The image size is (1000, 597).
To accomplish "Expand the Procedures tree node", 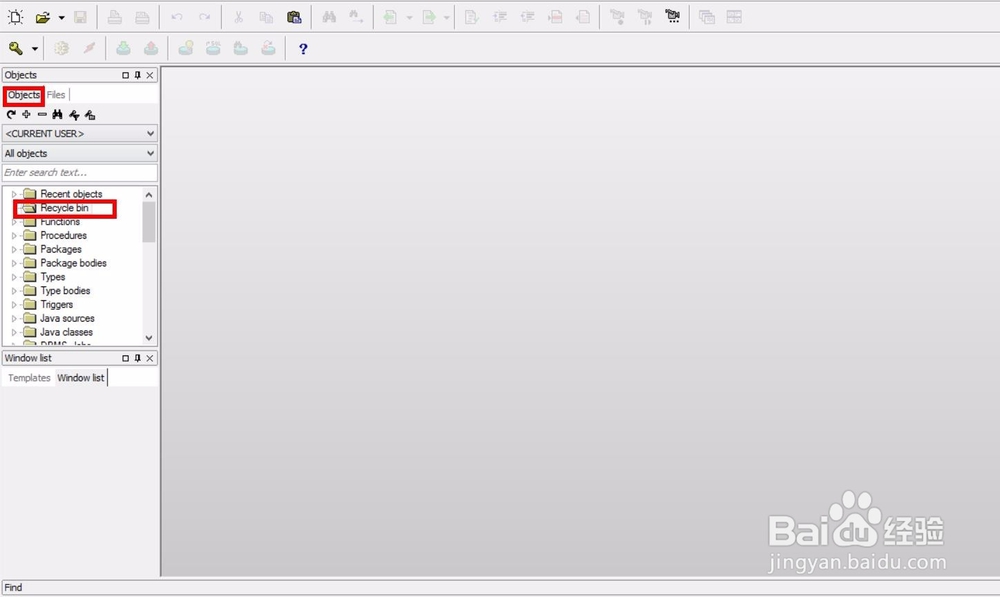I will tap(13, 235).
